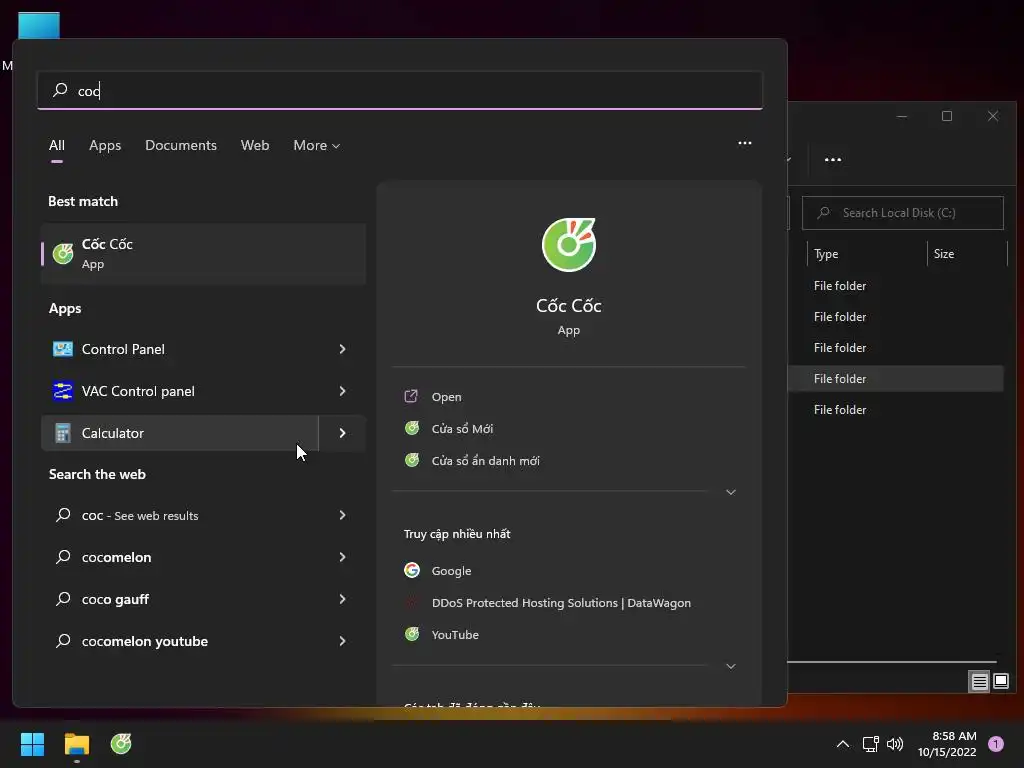This screenshot has width=1024, height=768.
Task: Click the magnifier icon beside cocomelon
Action: point(63,557)
